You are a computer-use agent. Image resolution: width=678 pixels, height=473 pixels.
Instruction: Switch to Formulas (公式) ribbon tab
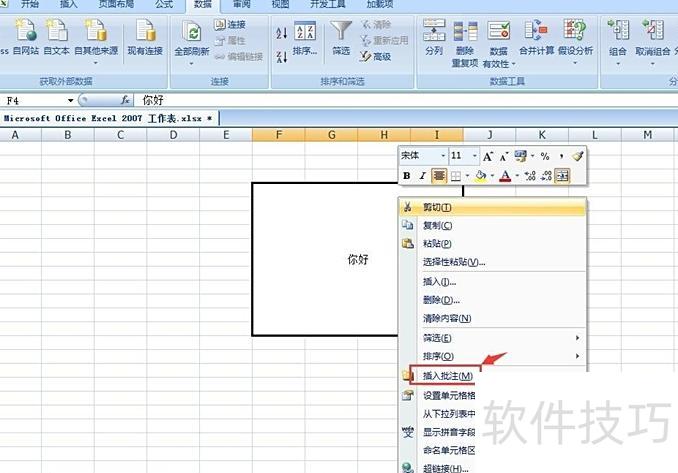pyautogui.click(x=164, y=4)
